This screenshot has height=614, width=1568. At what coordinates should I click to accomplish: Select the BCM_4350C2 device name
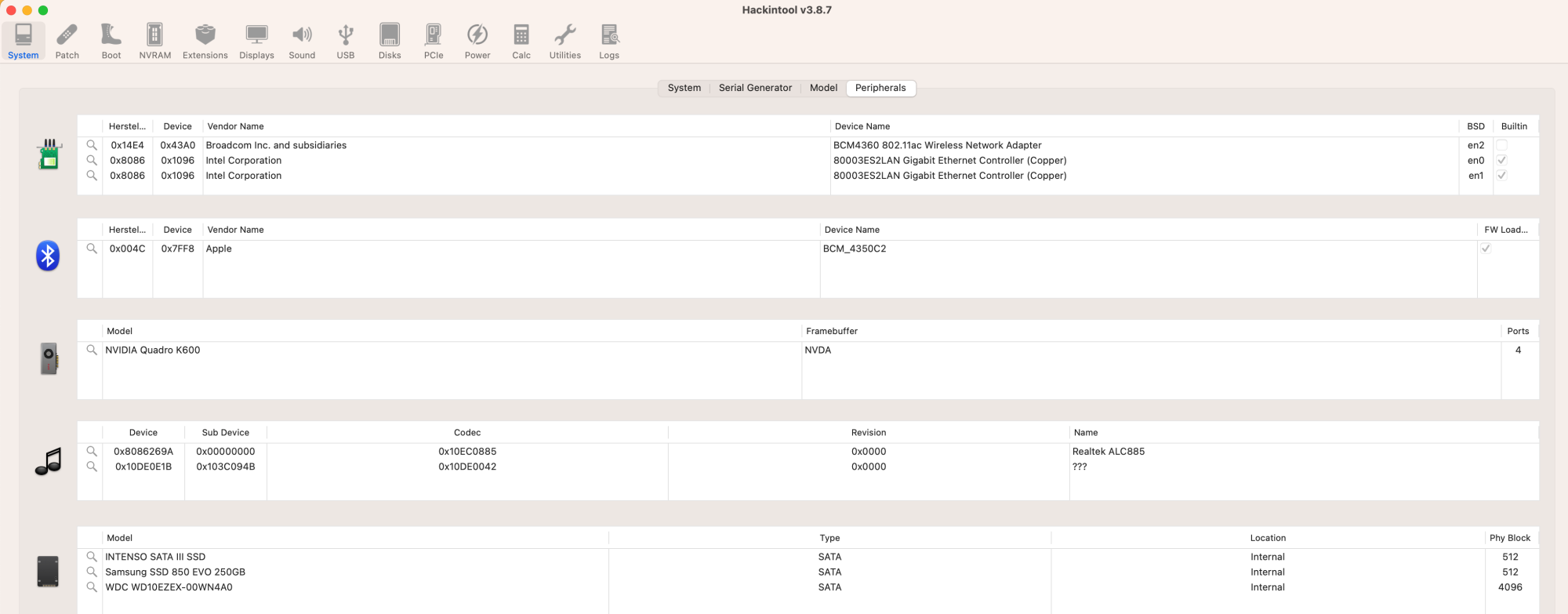tap(855, 249)
